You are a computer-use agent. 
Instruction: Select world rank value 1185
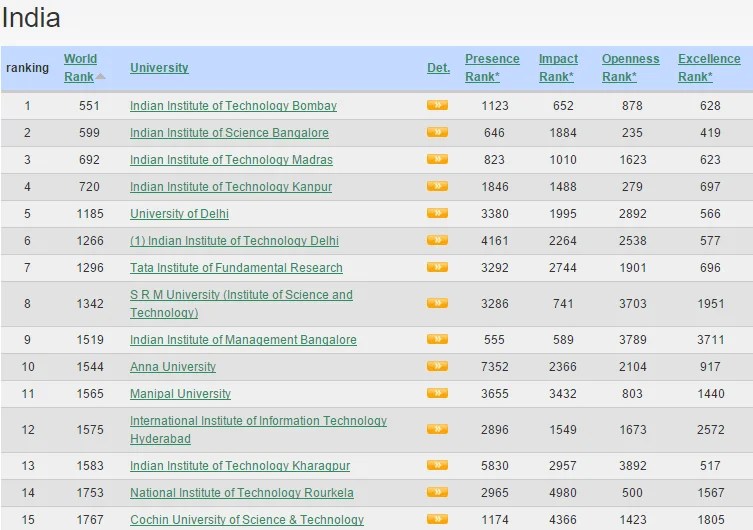tap(90, 214)
